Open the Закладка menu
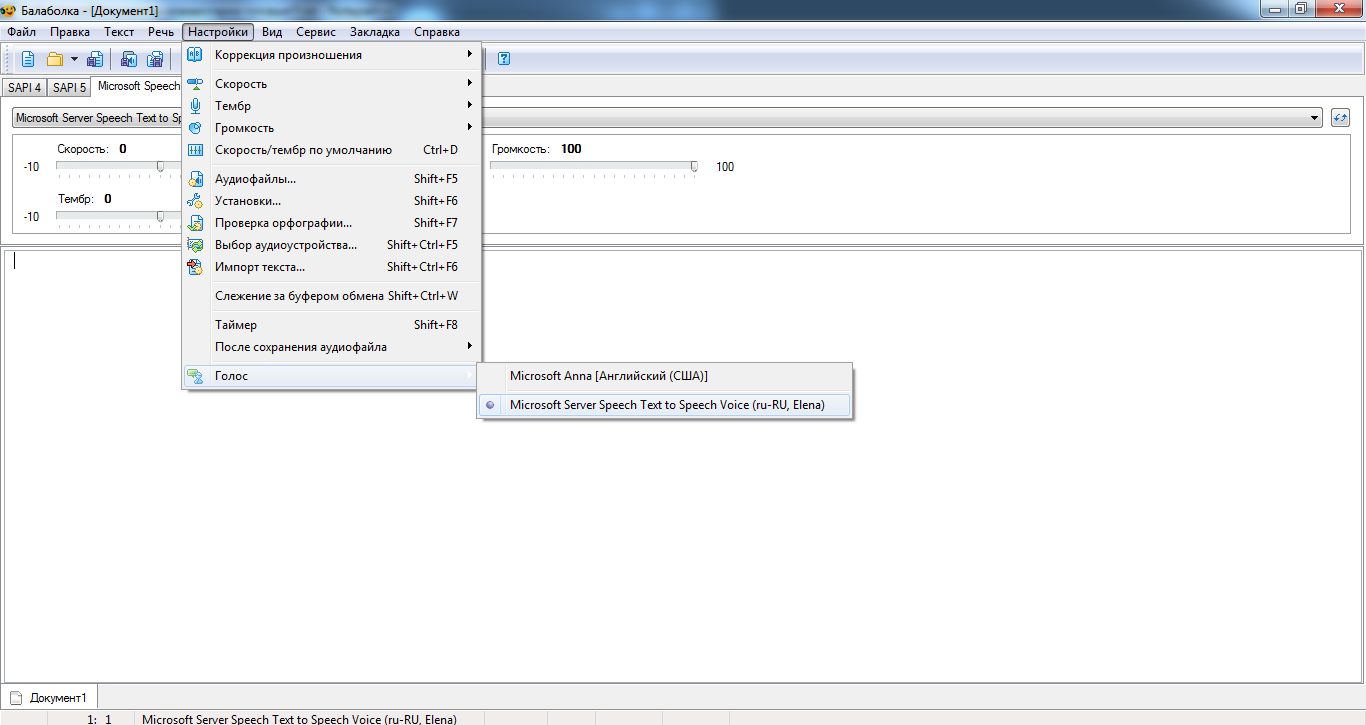Viewport: 1366px width, 725px height. coord(375,32)
